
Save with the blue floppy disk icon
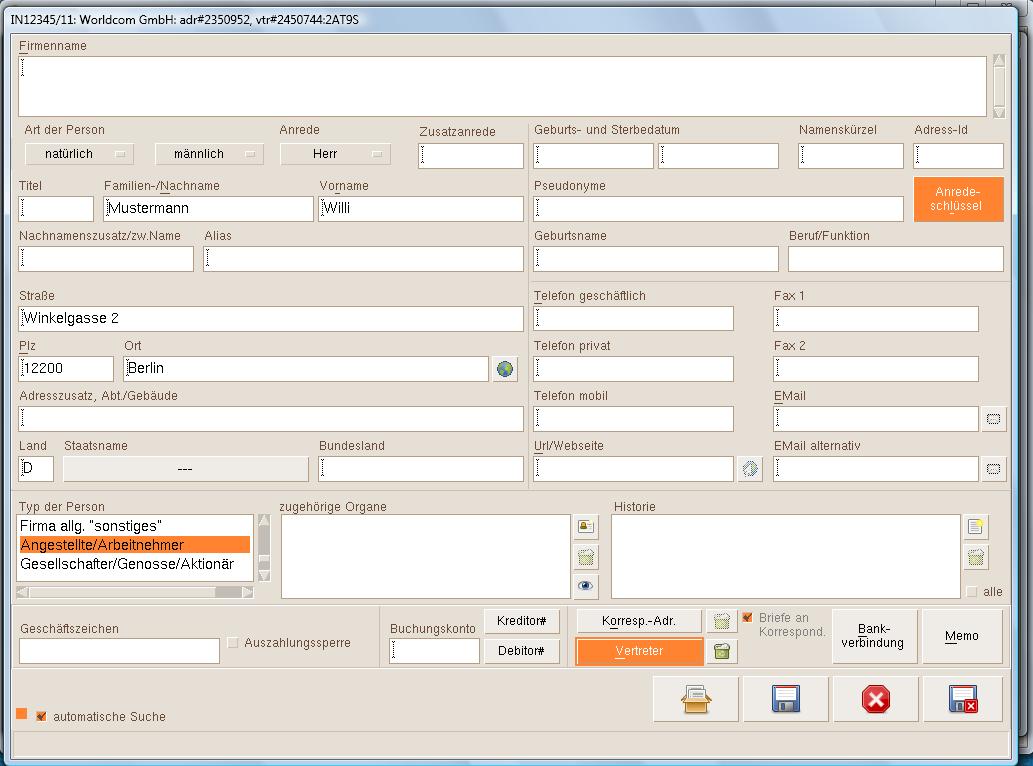pyautogui.click(x=785, y=699)
